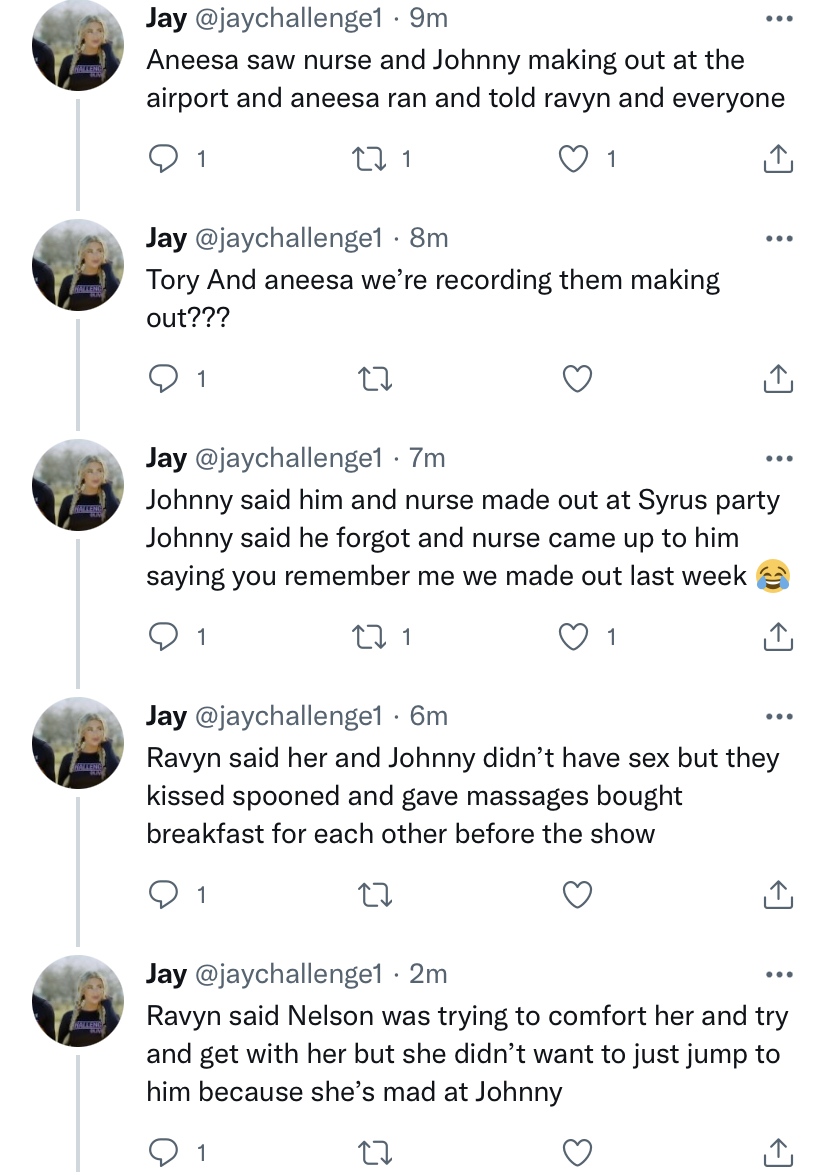The width and height of the screenshot is (828, 1172).
Task: Open the @jaychallenge1 handle on the 6m tweet
Action: 288,716
